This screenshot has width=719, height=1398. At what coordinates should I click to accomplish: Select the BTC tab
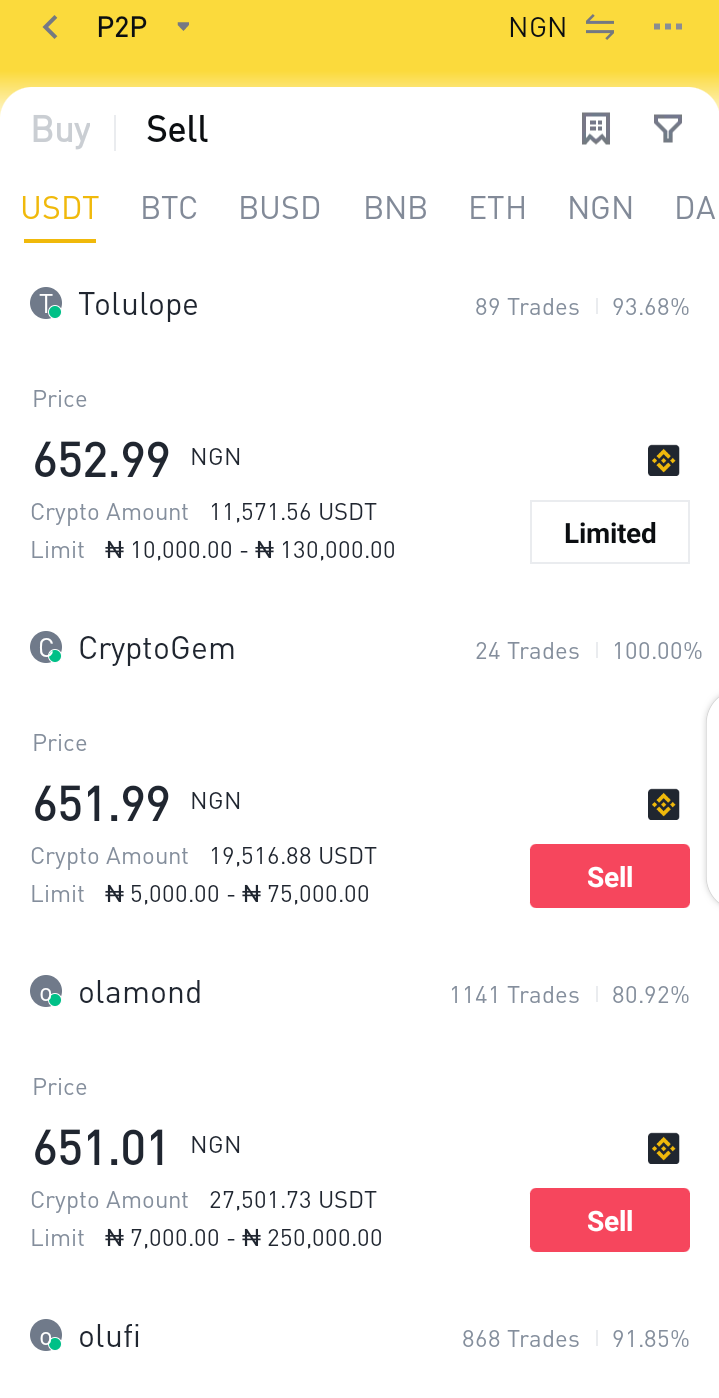click(x=169, y=208)
